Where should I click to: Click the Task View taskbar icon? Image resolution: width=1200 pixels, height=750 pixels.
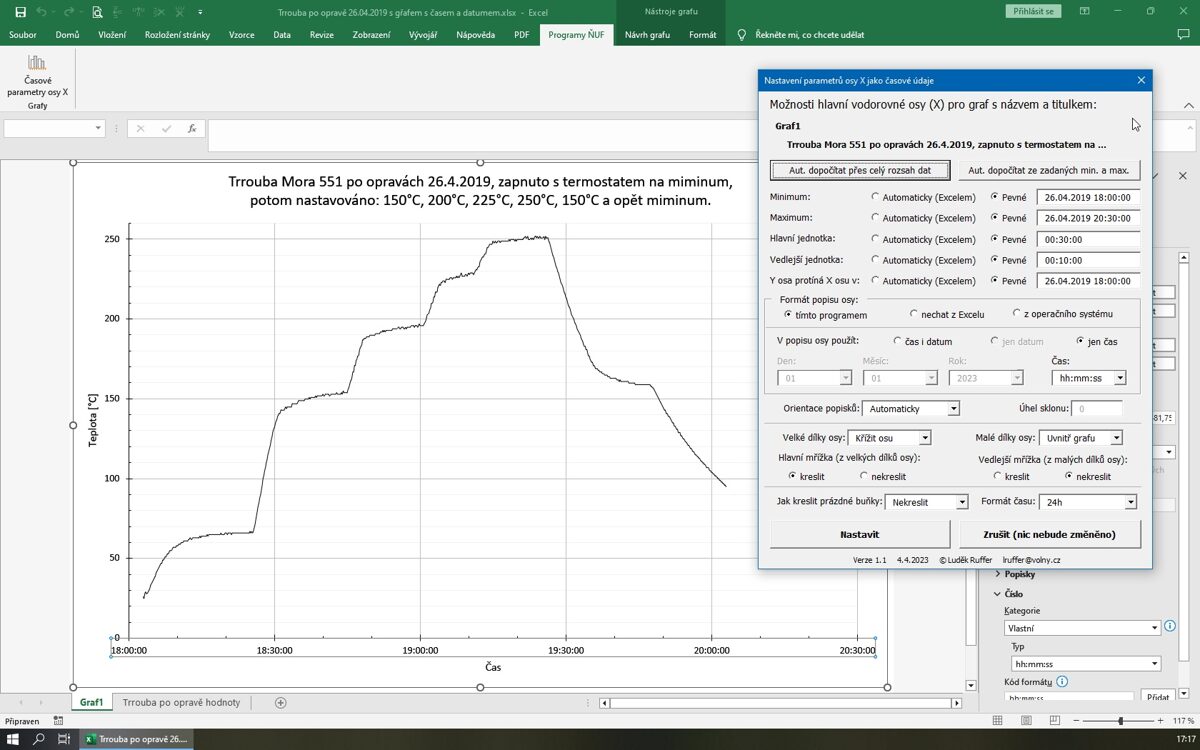click(x=64, y=739)
